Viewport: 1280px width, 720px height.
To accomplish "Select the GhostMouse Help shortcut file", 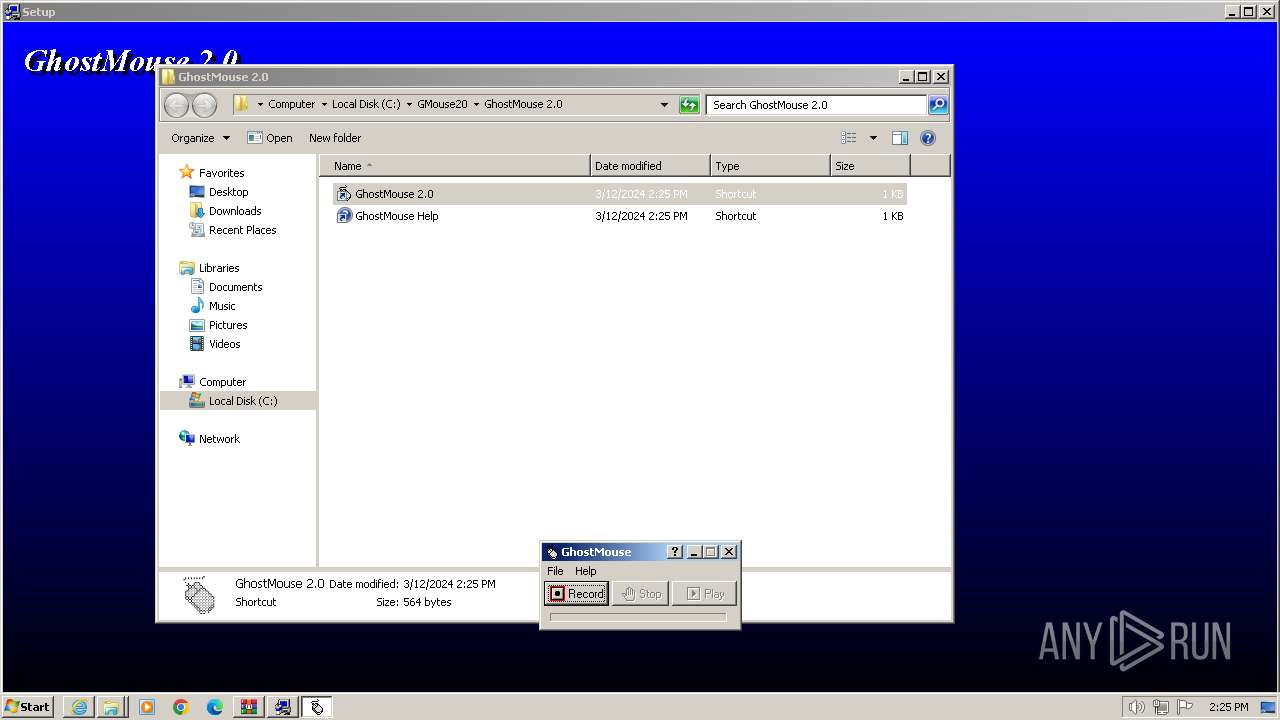I will point(619,216).
